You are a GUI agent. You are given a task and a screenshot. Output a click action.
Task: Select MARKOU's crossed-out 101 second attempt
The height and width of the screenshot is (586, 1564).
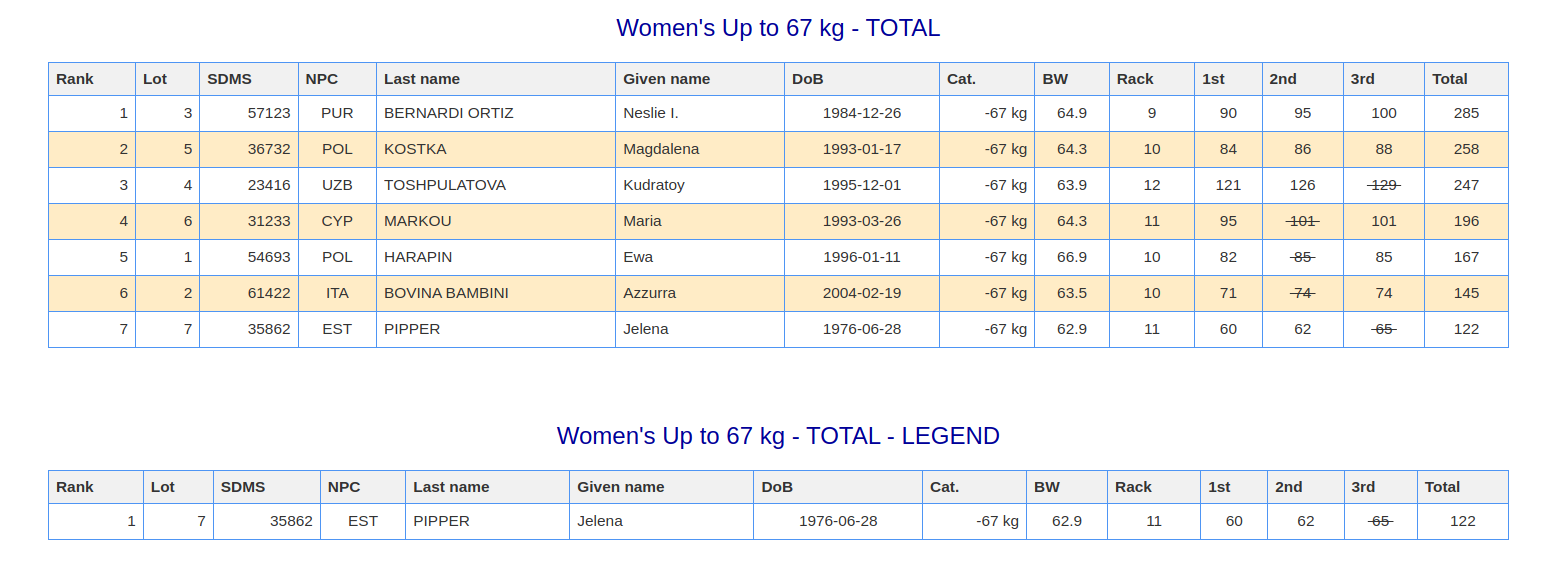point(1302,221)
